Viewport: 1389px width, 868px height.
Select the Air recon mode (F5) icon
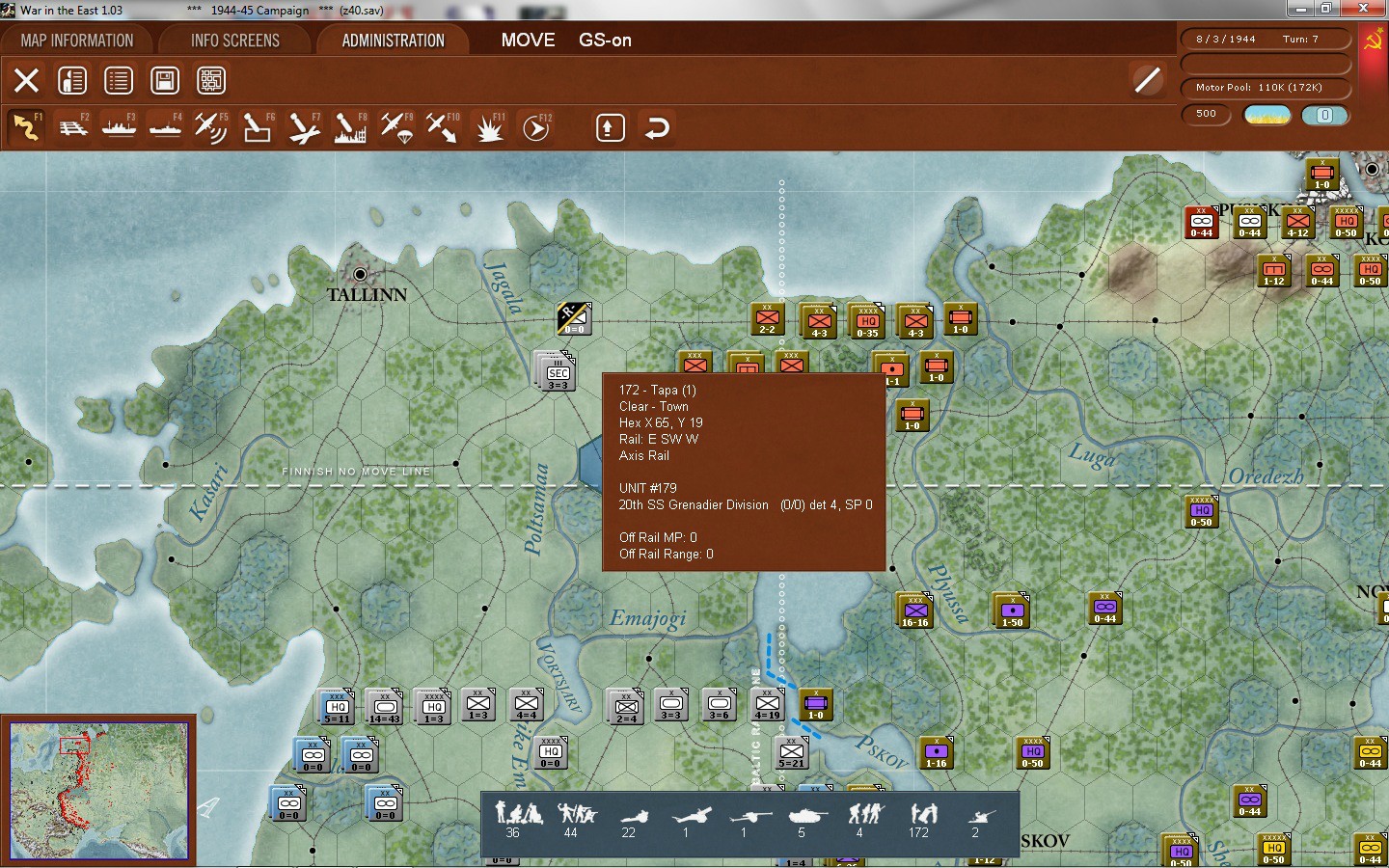point(211,127)
